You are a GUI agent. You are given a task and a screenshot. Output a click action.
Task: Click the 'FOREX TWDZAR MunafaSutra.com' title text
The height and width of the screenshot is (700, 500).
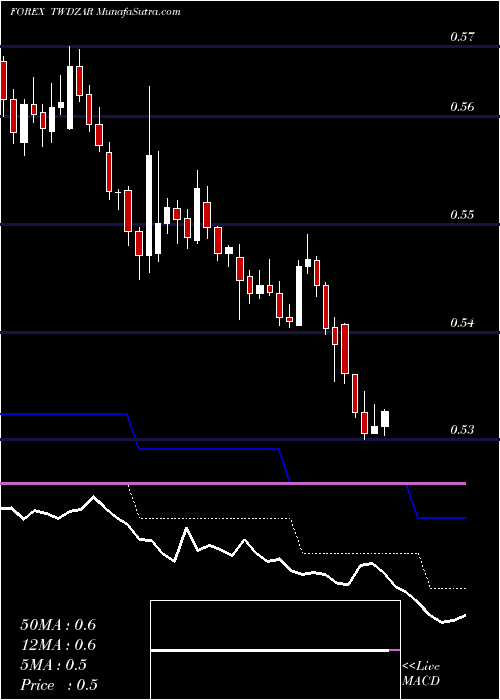[x=95, y=12]
